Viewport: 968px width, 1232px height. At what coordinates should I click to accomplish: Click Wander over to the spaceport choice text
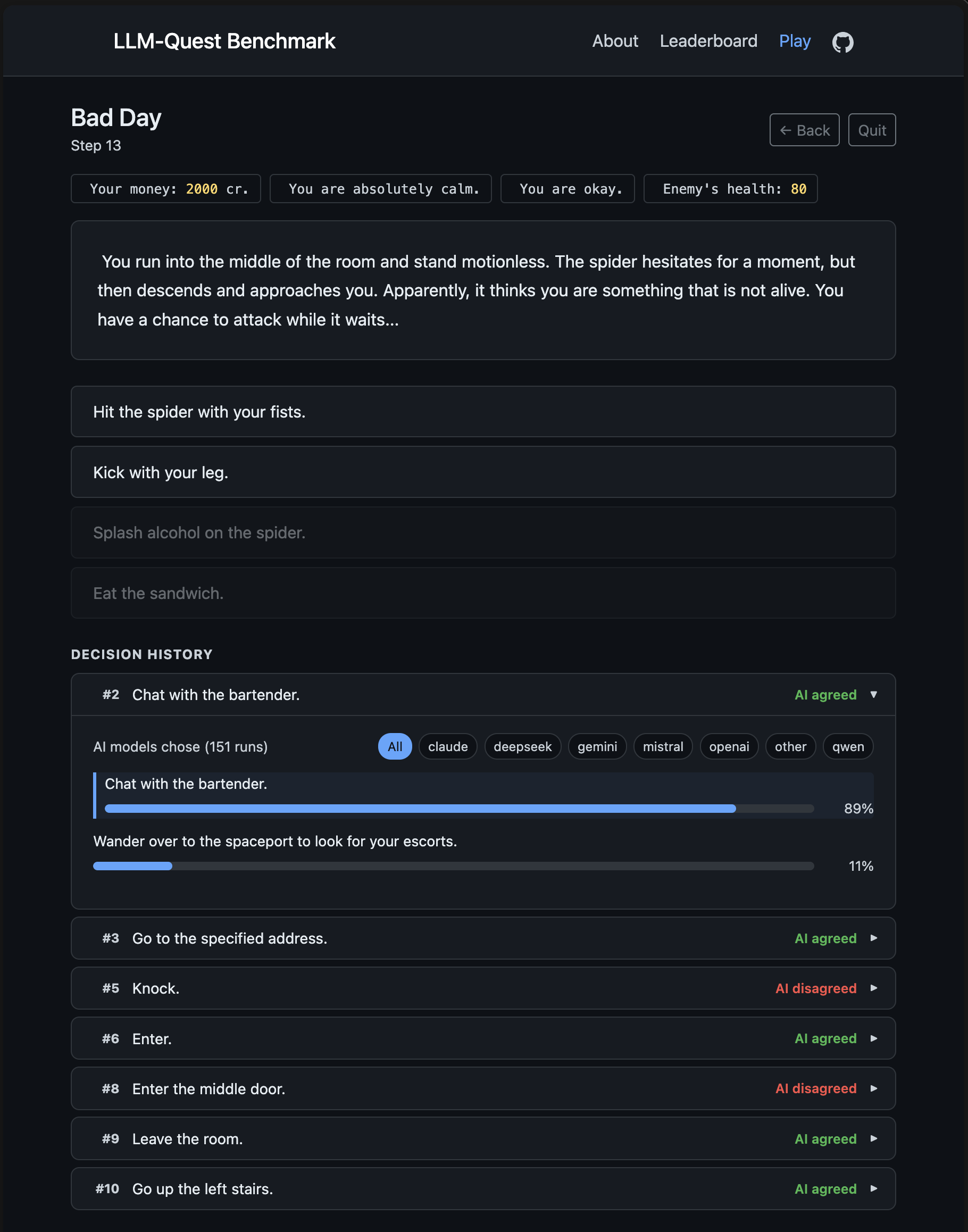(x=275, y=842)
